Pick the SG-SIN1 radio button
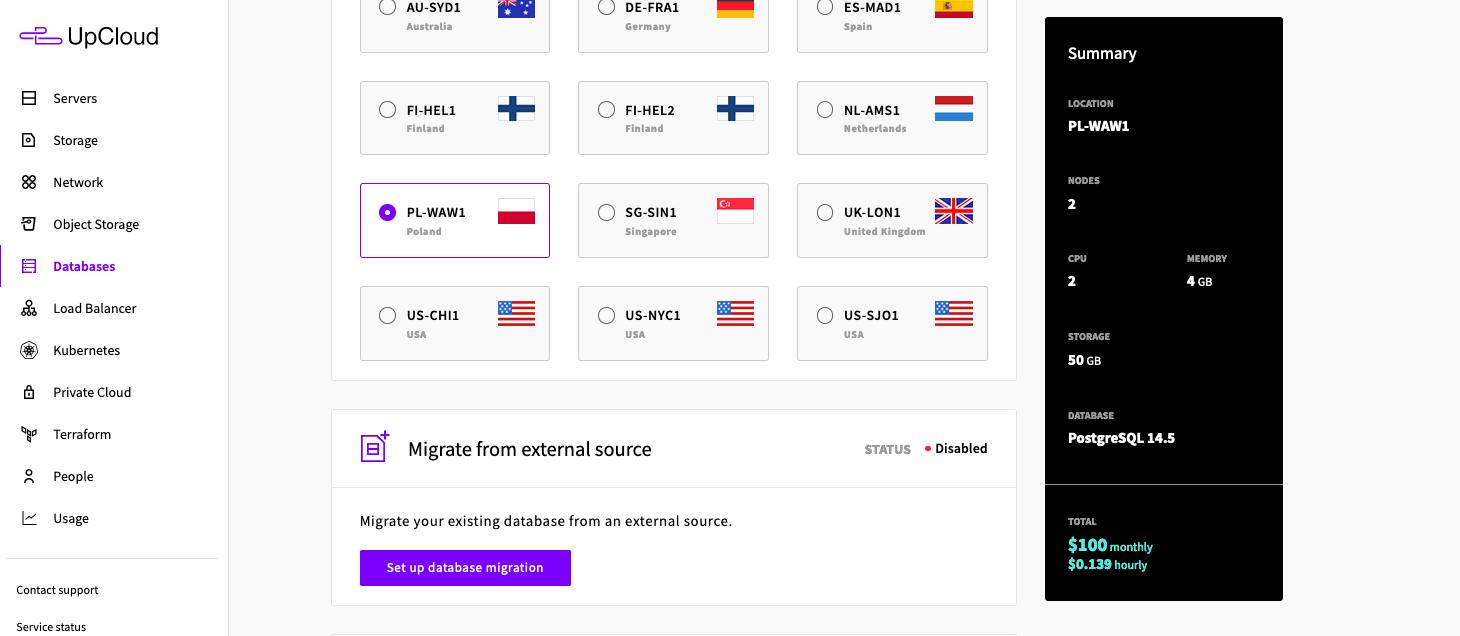The width and height of the screenshot is (1460, 636). click(x=606, y=212)
